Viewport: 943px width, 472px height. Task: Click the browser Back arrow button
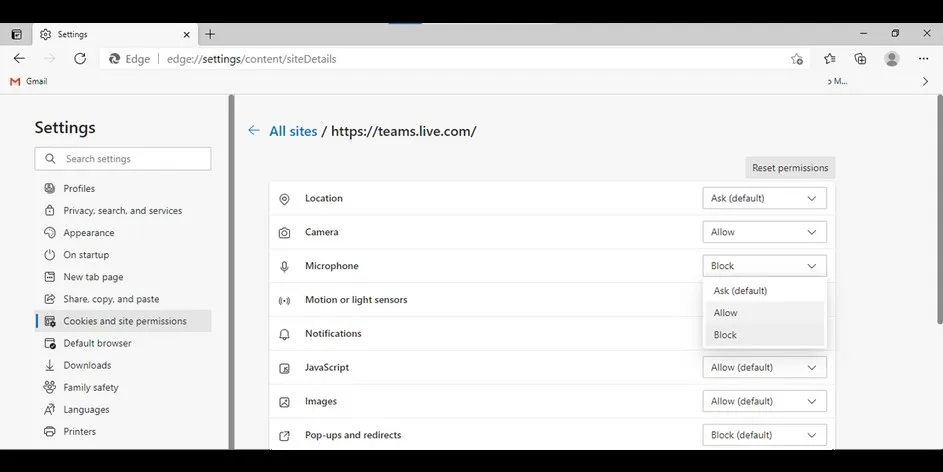pyautogui.click(x=19, y=58)
